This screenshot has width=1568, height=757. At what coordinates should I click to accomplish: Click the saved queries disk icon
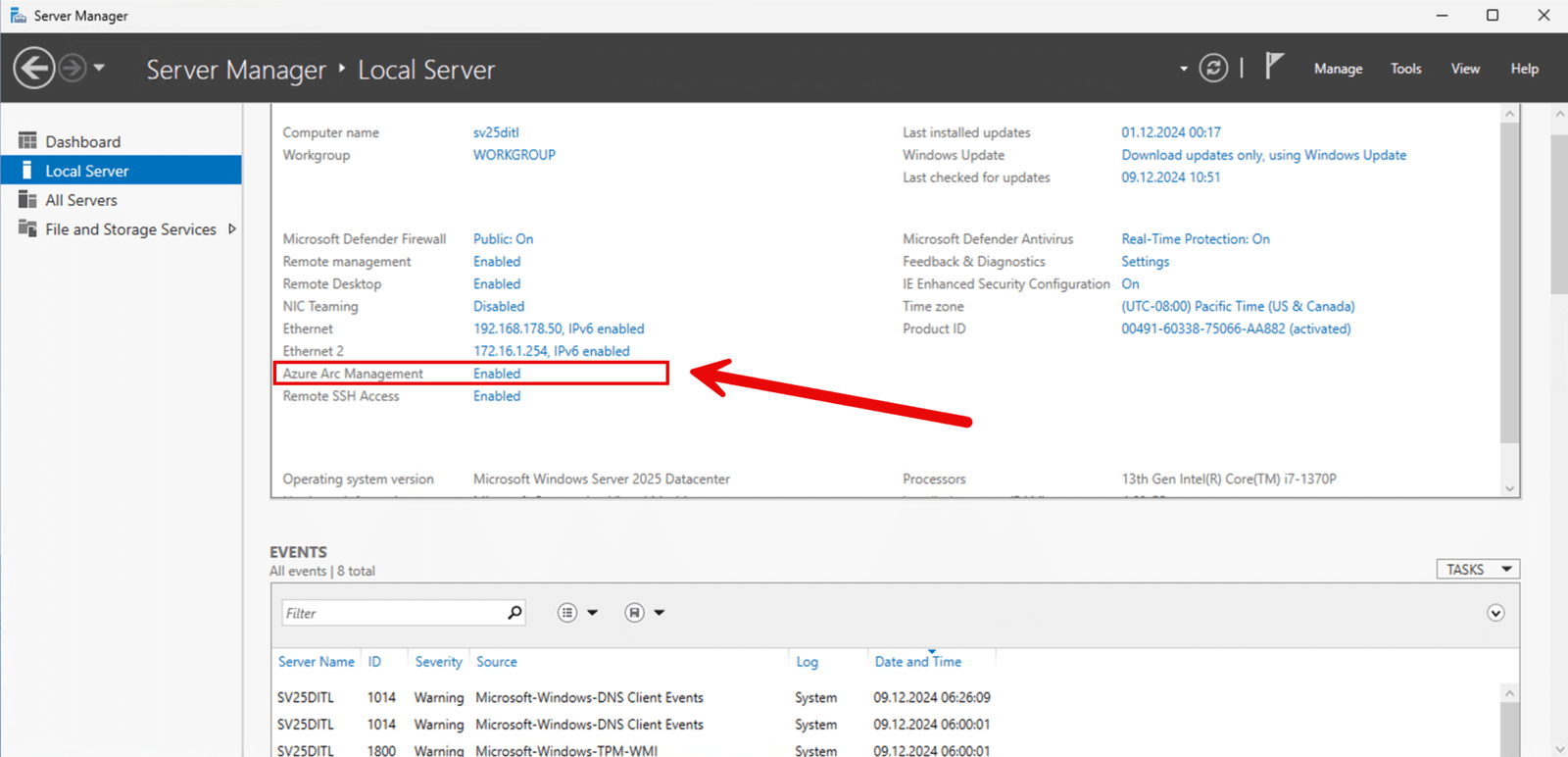click(634, 613)
